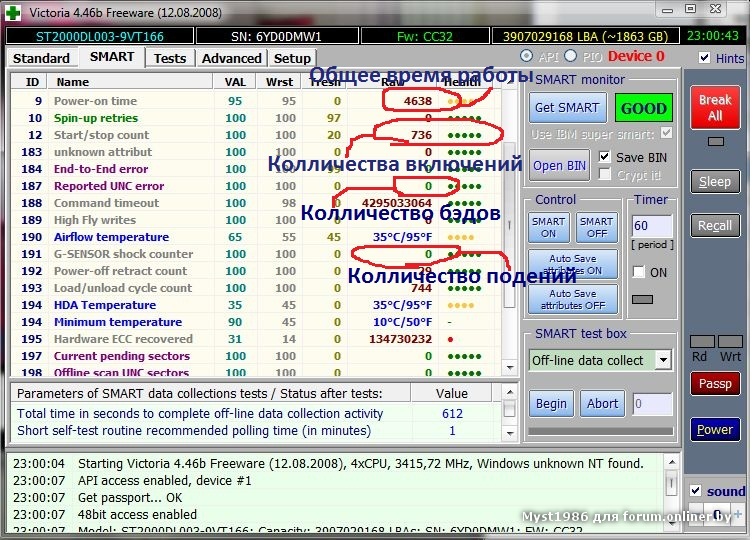754x540 pixels.
Task: Click the red Break All button
Action: pos(715,107)
